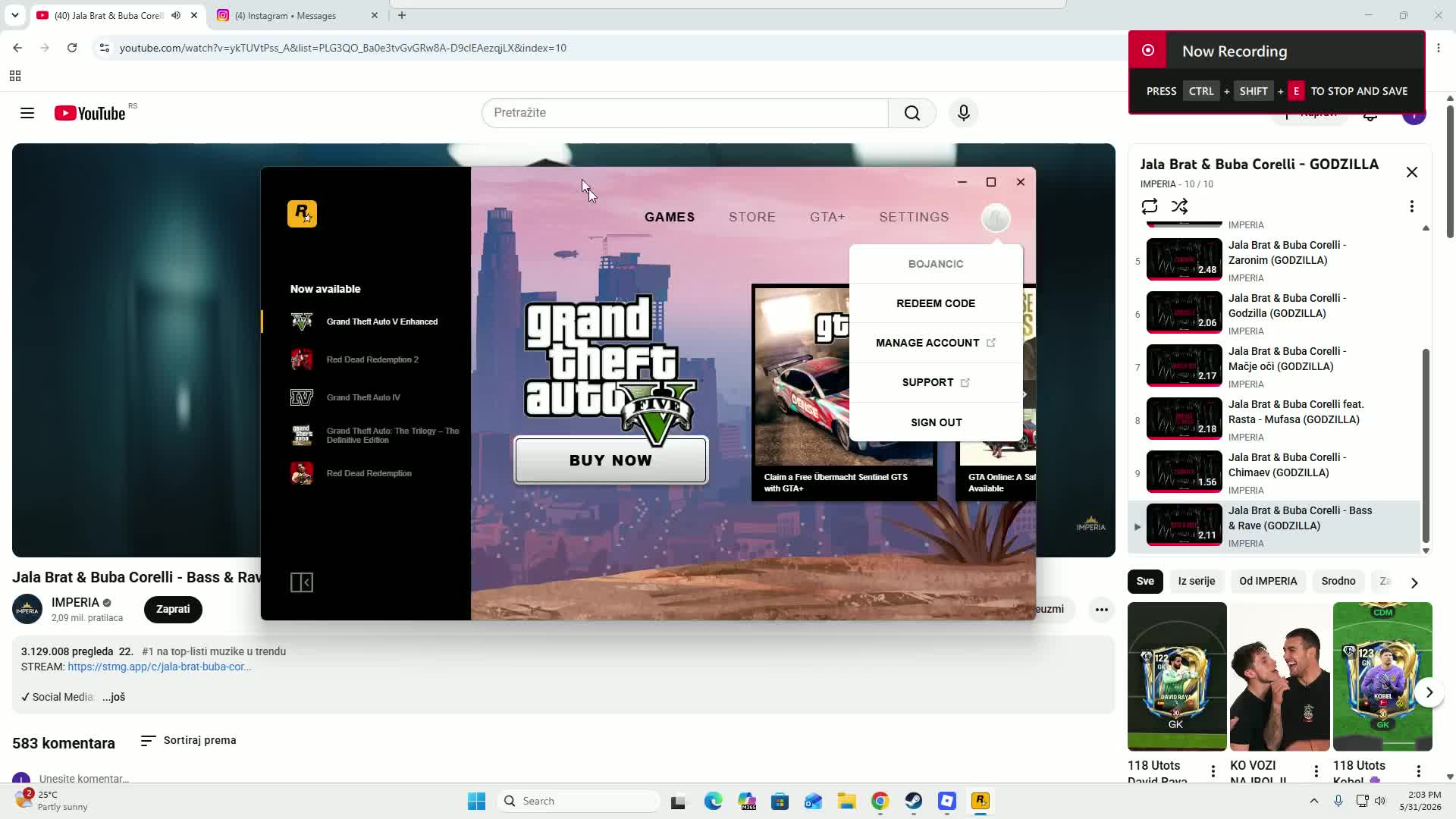Open IMPERIA channel avatar

click(27, 609)
